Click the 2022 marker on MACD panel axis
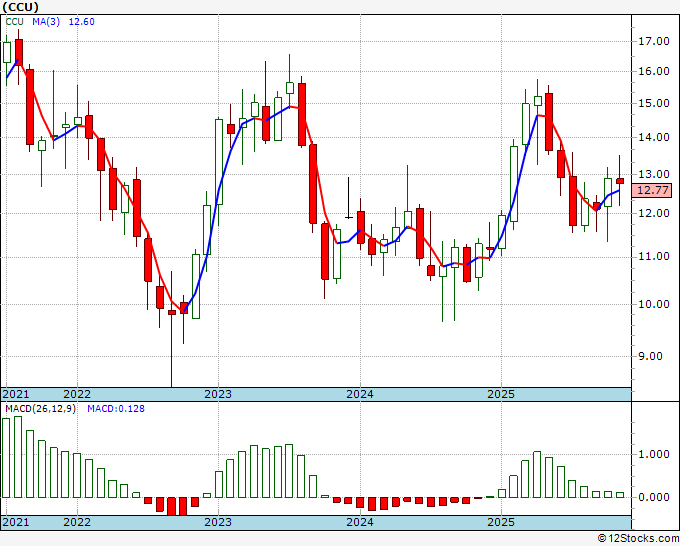The width and height of the screenshot is (680, 546). [77, 522]
